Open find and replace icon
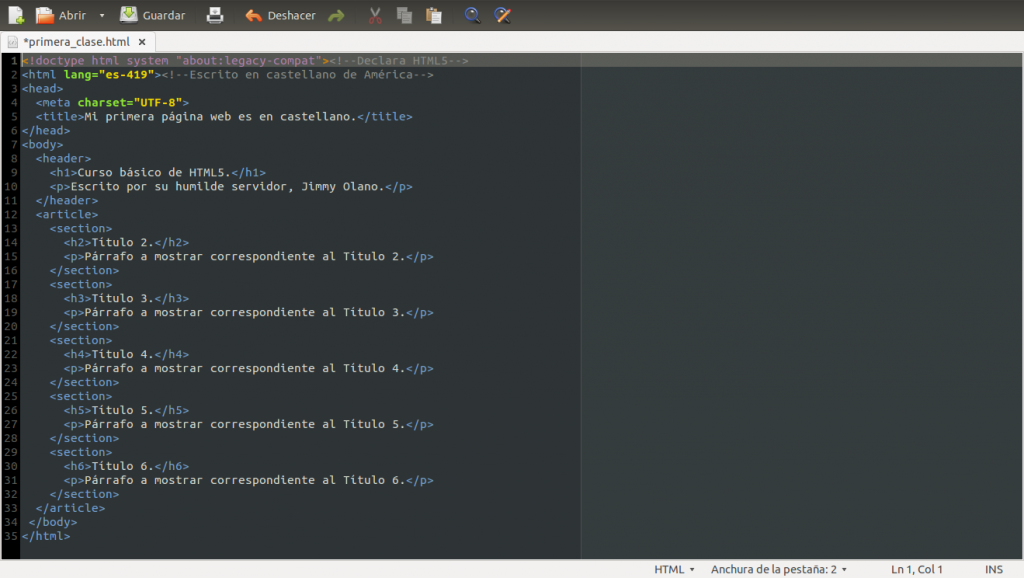Screen dimensions: 1024x578 (x=502, y=15)
